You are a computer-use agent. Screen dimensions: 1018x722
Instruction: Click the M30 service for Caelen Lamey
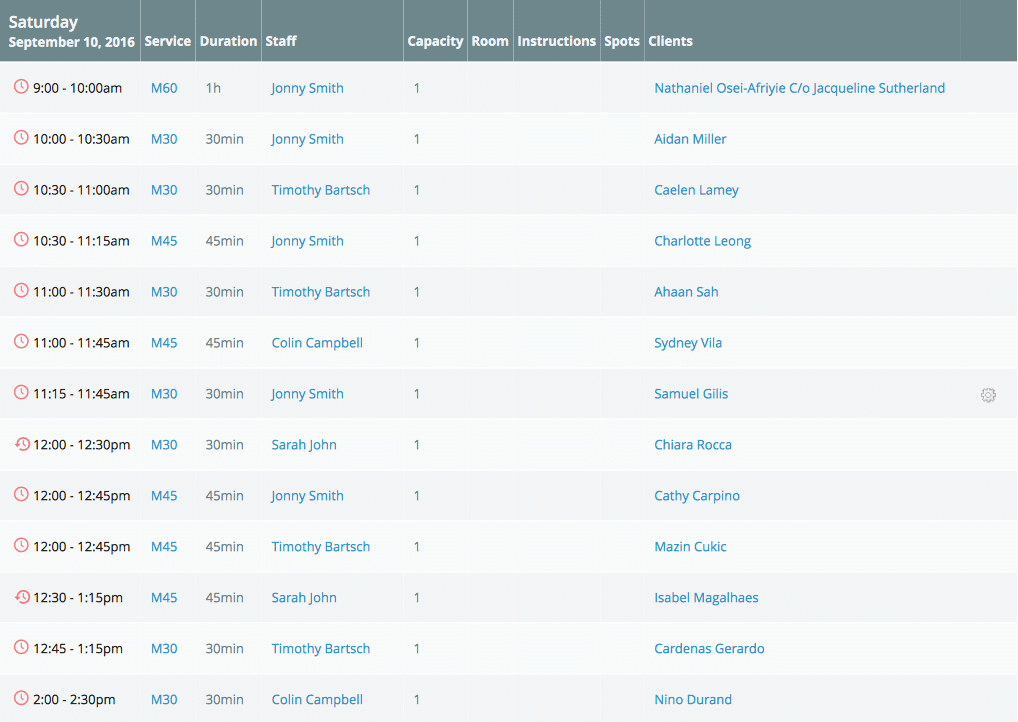click(x=164, y=190)
